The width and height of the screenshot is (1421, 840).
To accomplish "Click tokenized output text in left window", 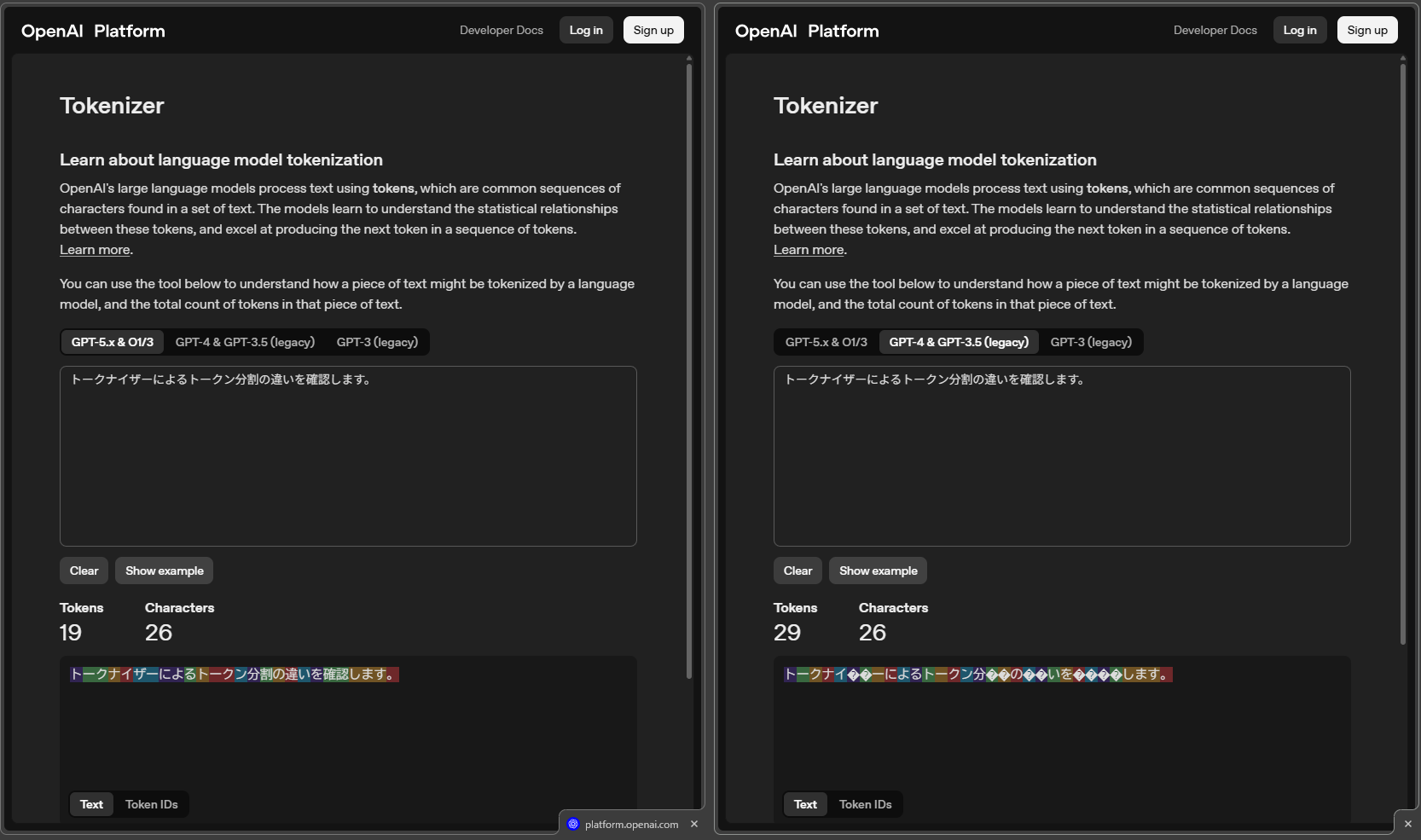I will pos(235,675).
